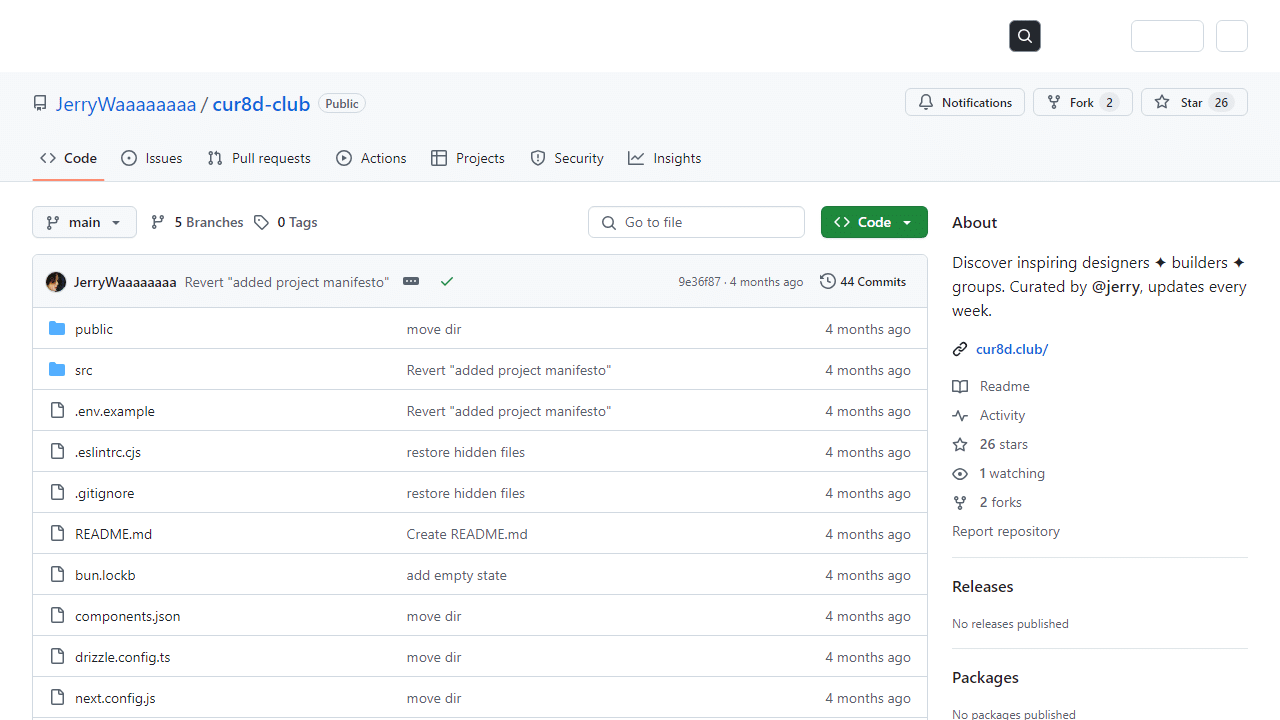Image resolution: width=1280 pixels, height=720 pixels.
Task: Focus the Go to file search field
Action: [x=696, y=222]
